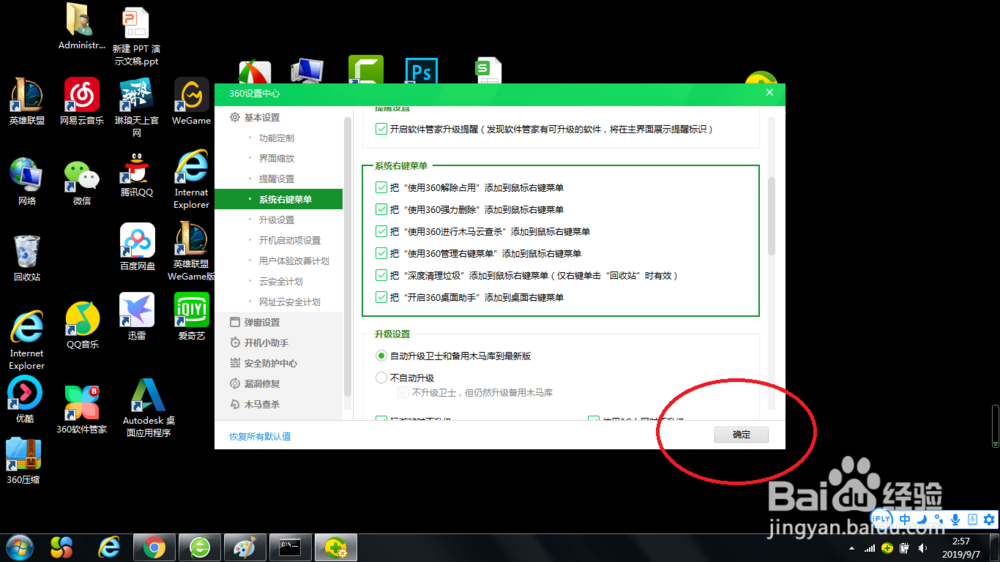Launch WeGame desktop icon
The height and width of the screenshot is (562, 1000).
pos(191,101)
